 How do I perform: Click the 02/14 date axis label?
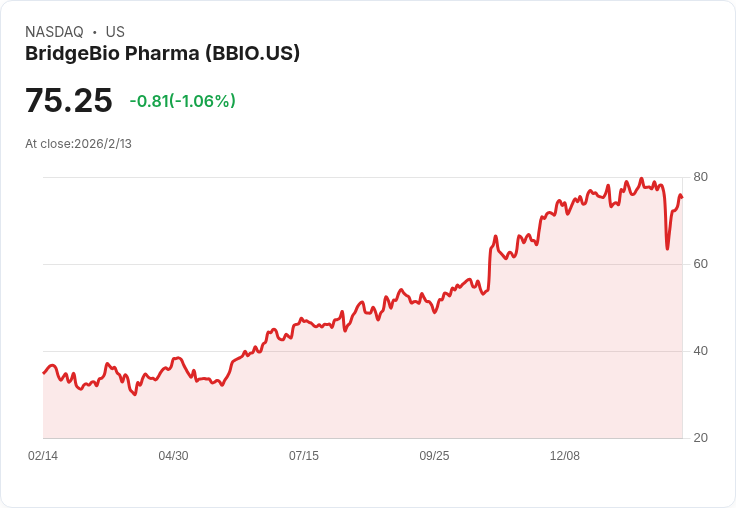tap(43, 456)
